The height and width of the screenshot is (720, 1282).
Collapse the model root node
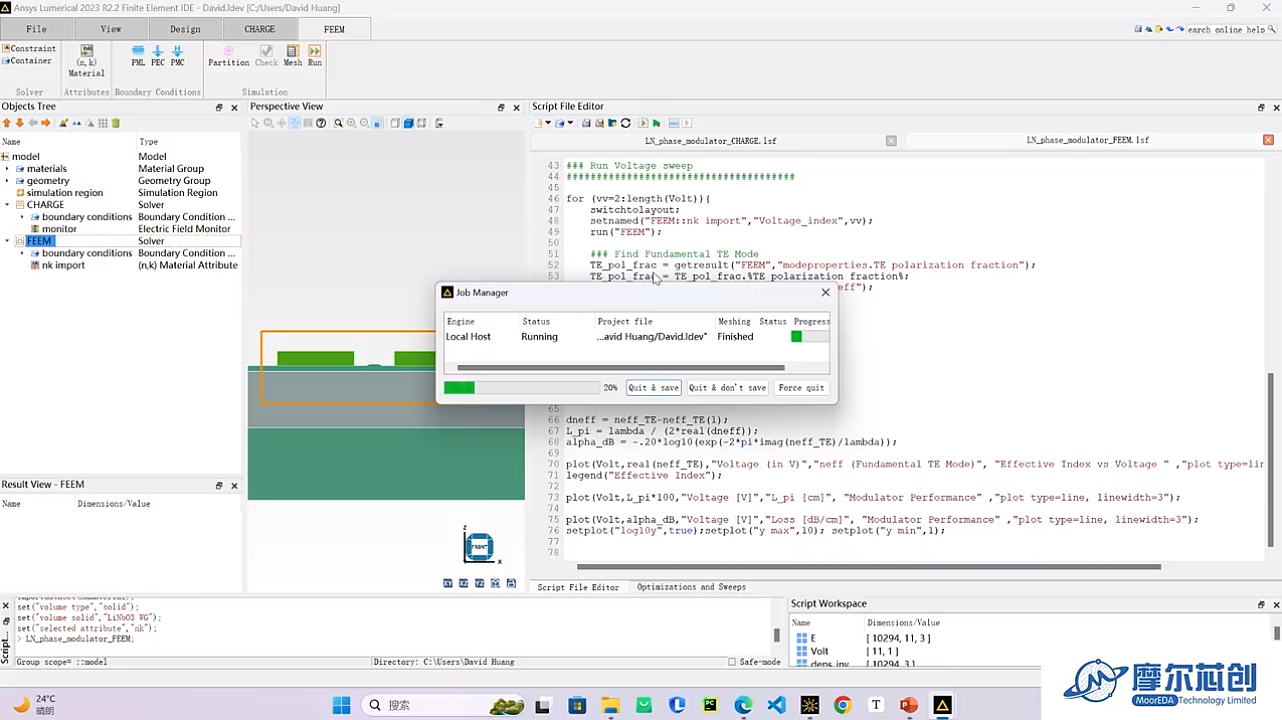[5, 157]
